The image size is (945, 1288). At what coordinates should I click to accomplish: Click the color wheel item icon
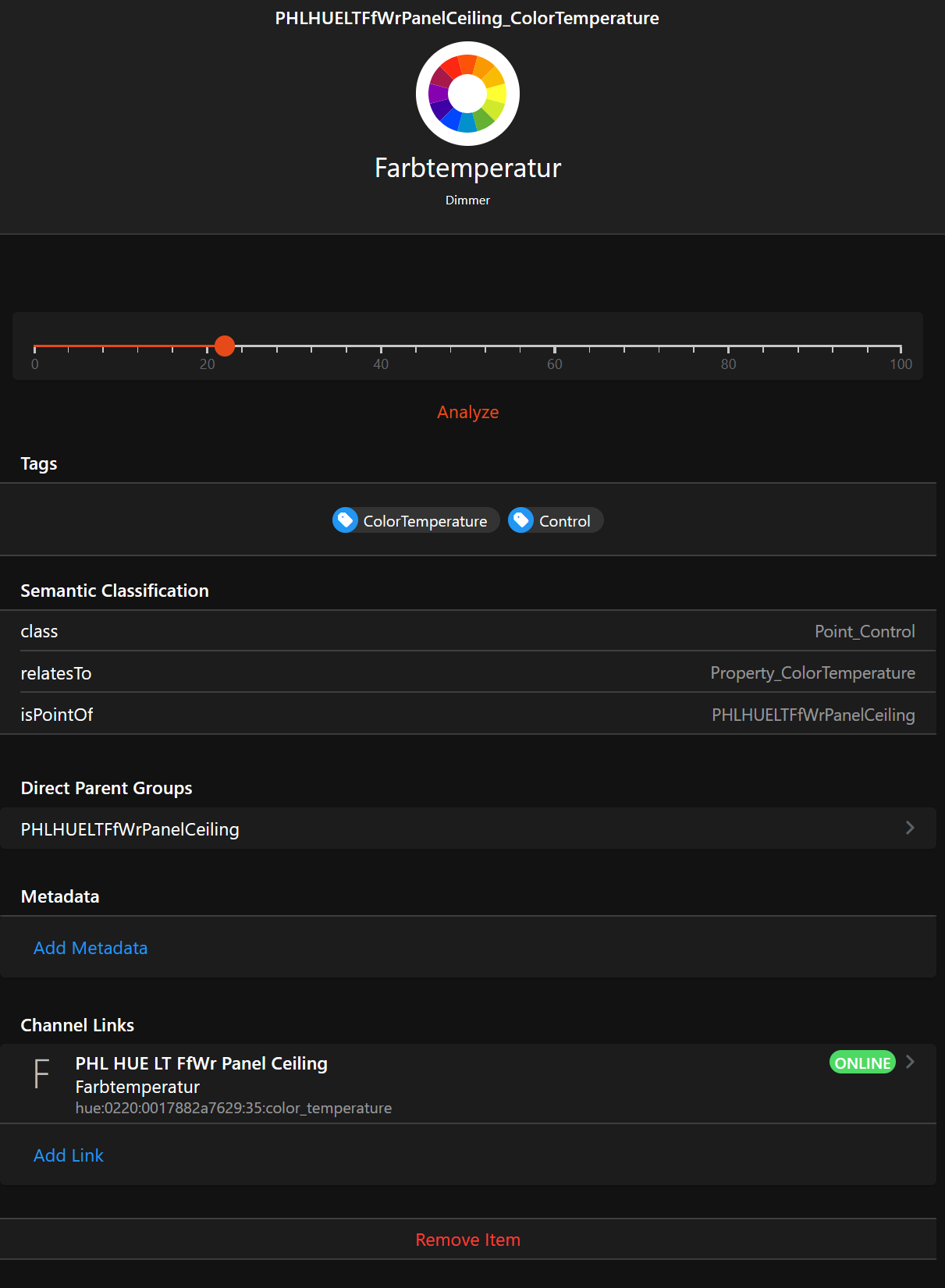pyautogui.click(x=467, y=94)
